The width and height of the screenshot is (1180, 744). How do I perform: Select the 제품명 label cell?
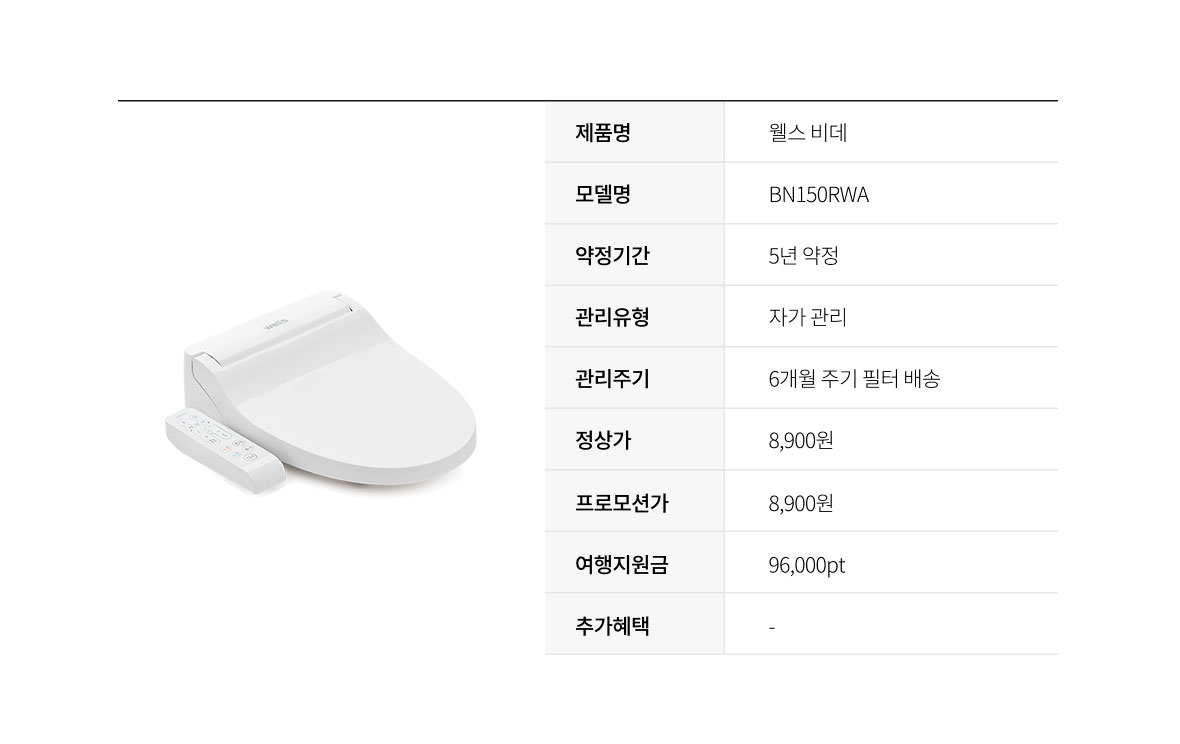point(634,132)
